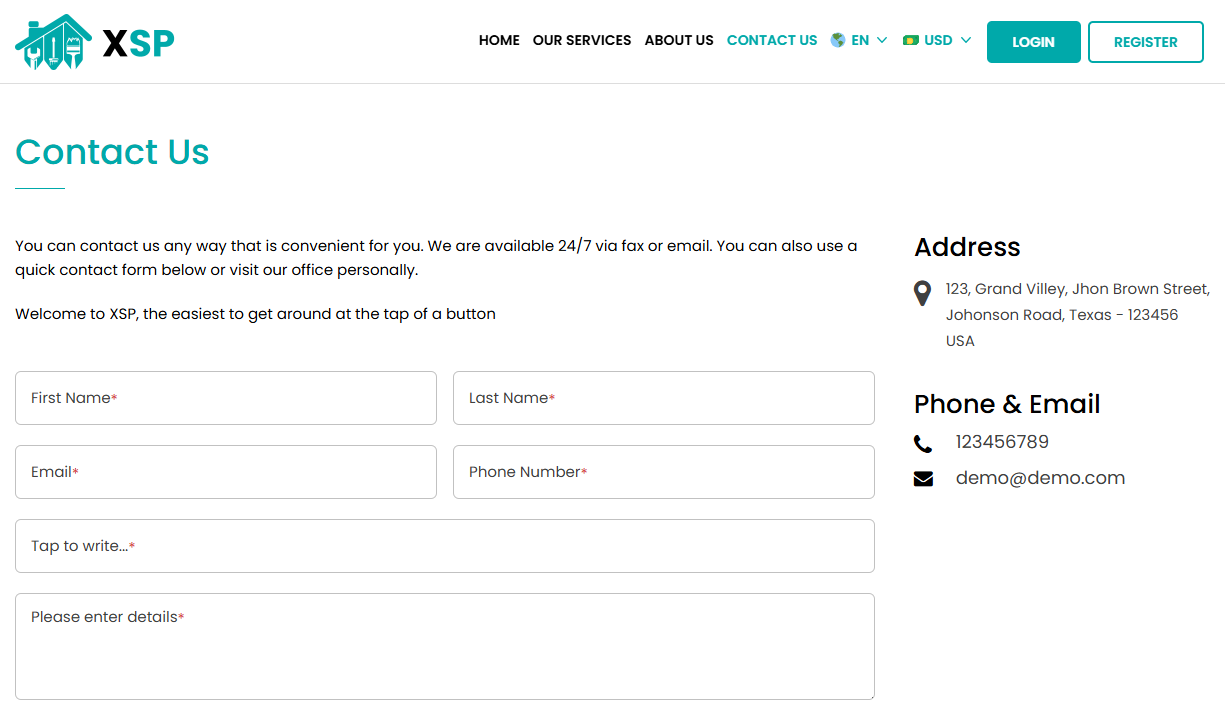Open the Our Services menu item
This screenshot has height=722, width=1225.
pyautogui.click(x=582, y=40)
